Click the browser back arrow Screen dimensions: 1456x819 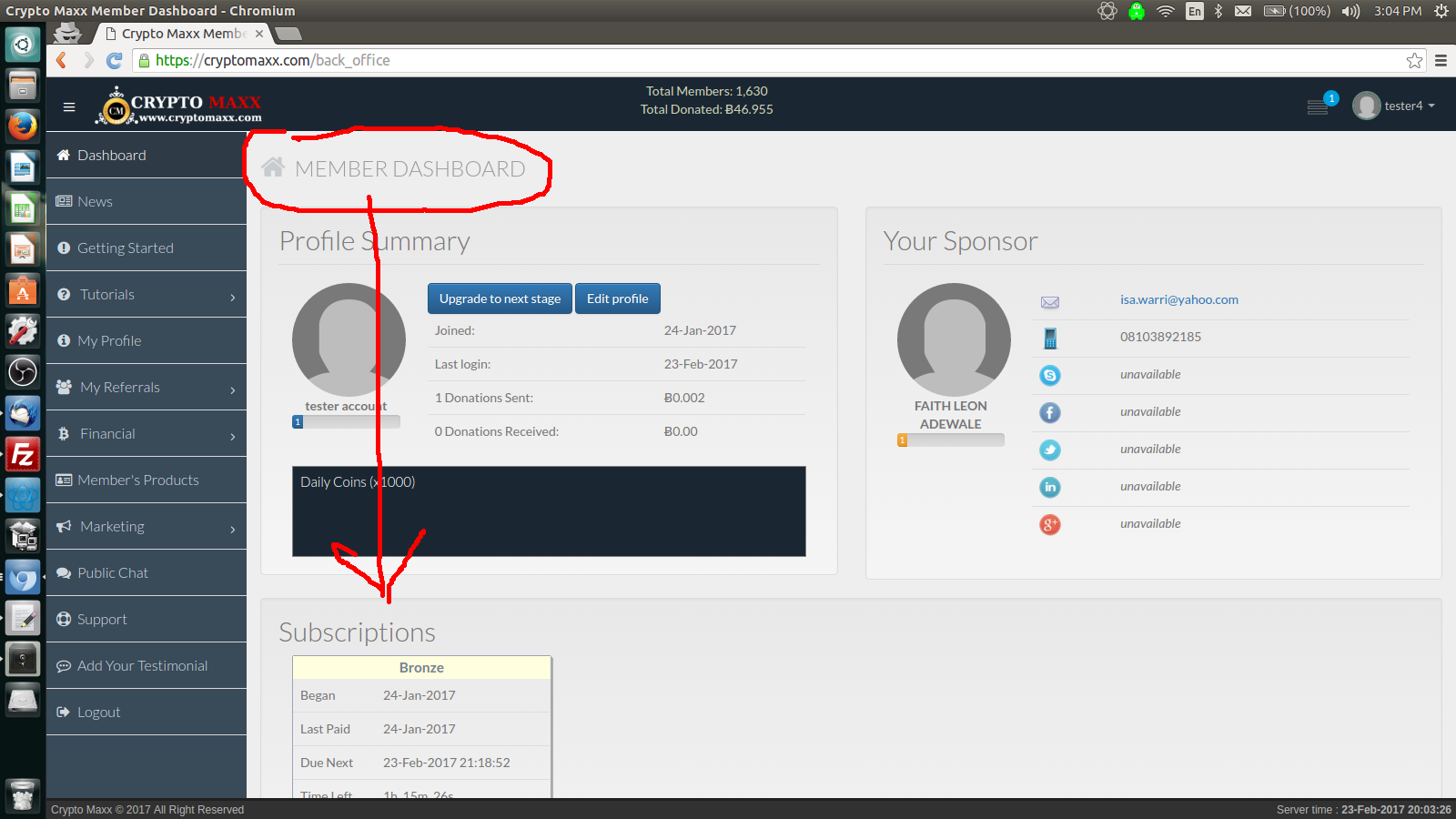click(x=62, y=60)
